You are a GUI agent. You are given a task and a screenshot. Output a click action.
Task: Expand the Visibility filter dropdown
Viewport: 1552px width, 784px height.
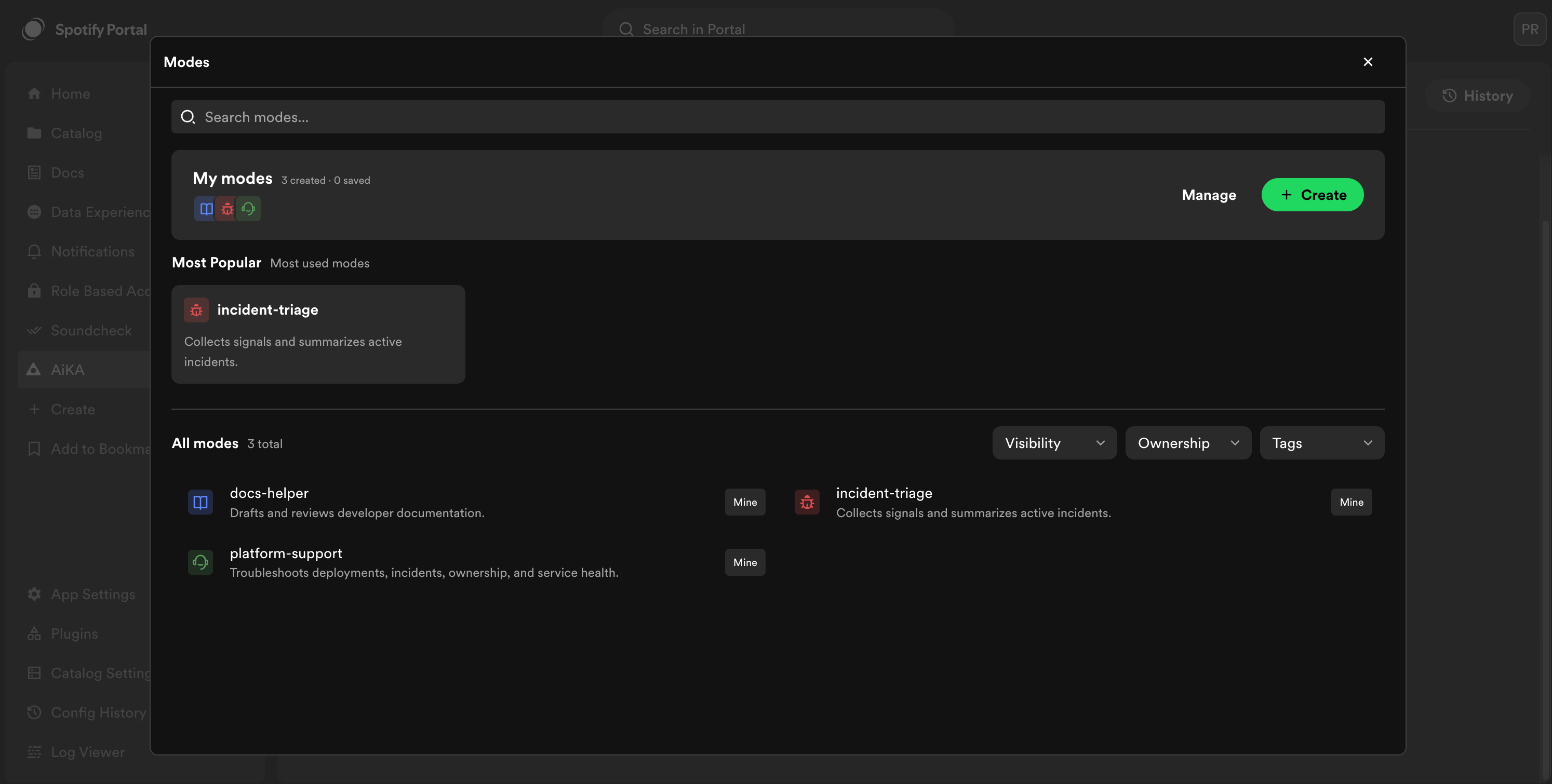[x=1054, y=443]
